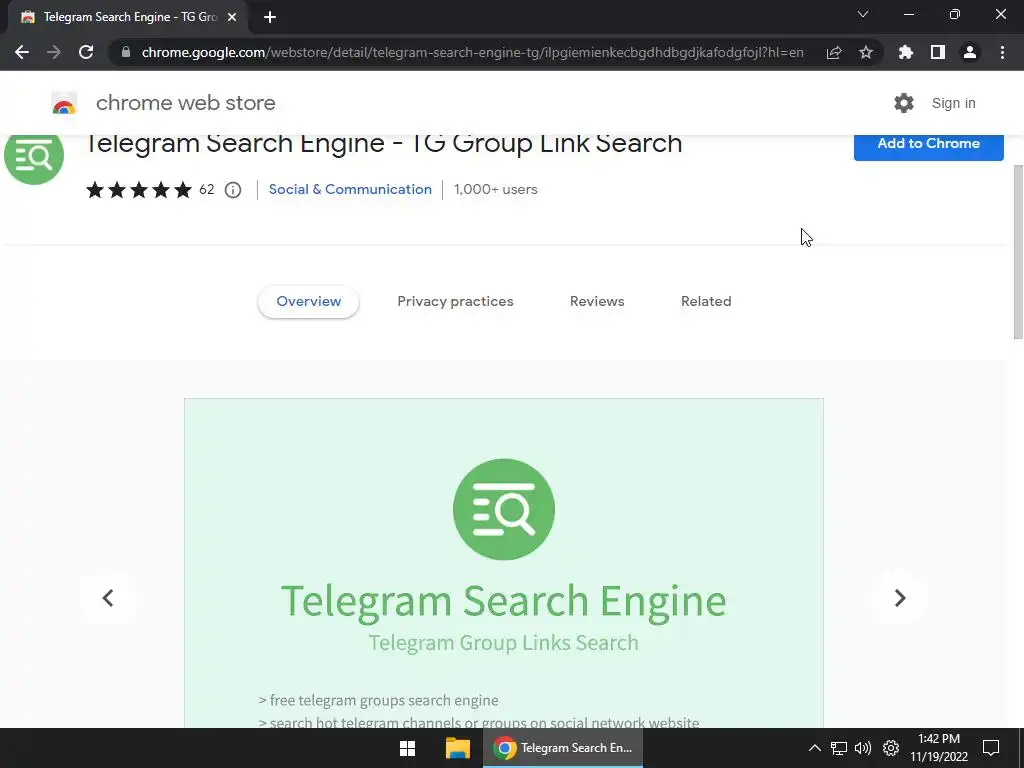Open Web Store settings gear
1024x768 pixels.
point(904,103)
